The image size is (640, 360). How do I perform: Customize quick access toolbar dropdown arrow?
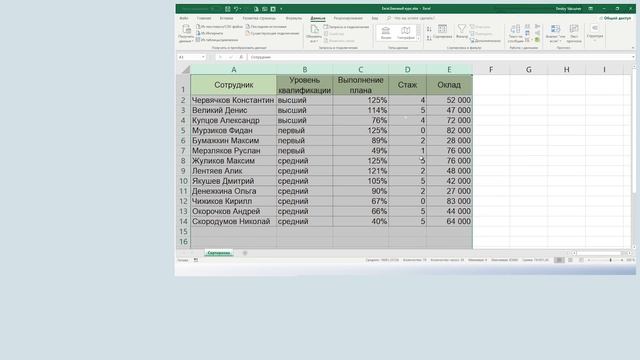pyautogui.click(x=281, y=9)
